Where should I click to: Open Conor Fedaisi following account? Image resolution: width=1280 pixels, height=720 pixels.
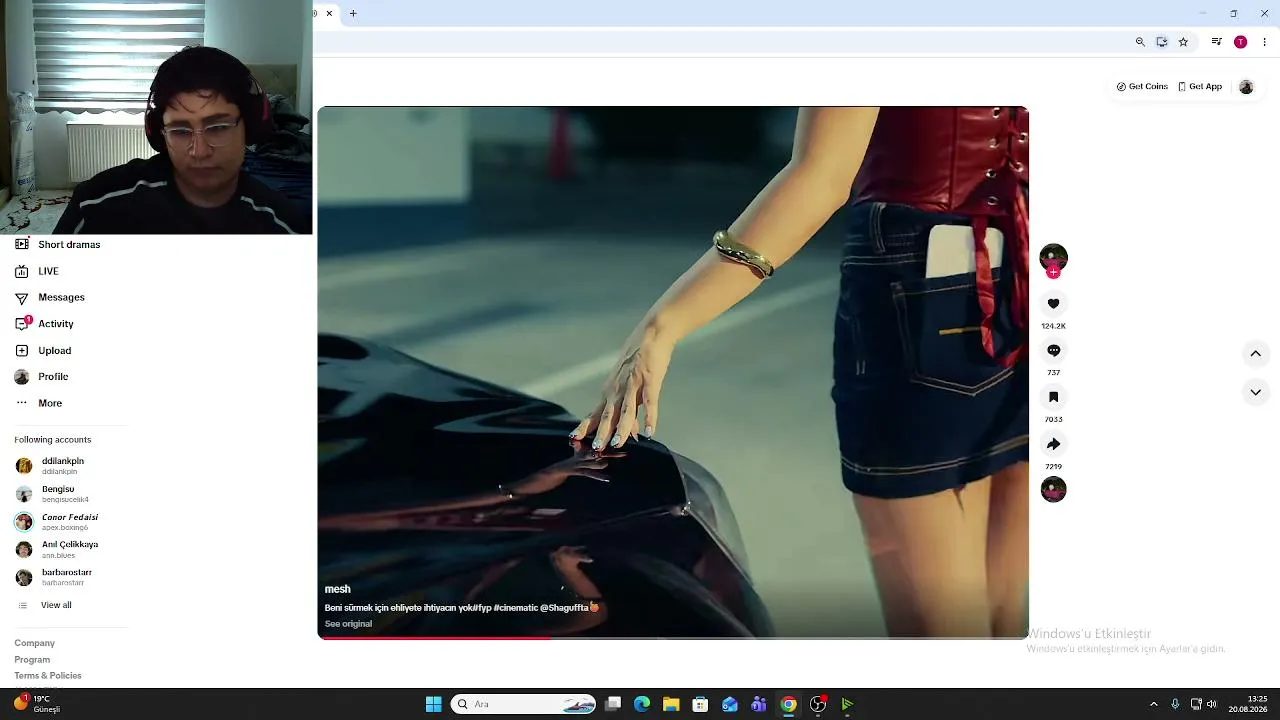point(57,522)
